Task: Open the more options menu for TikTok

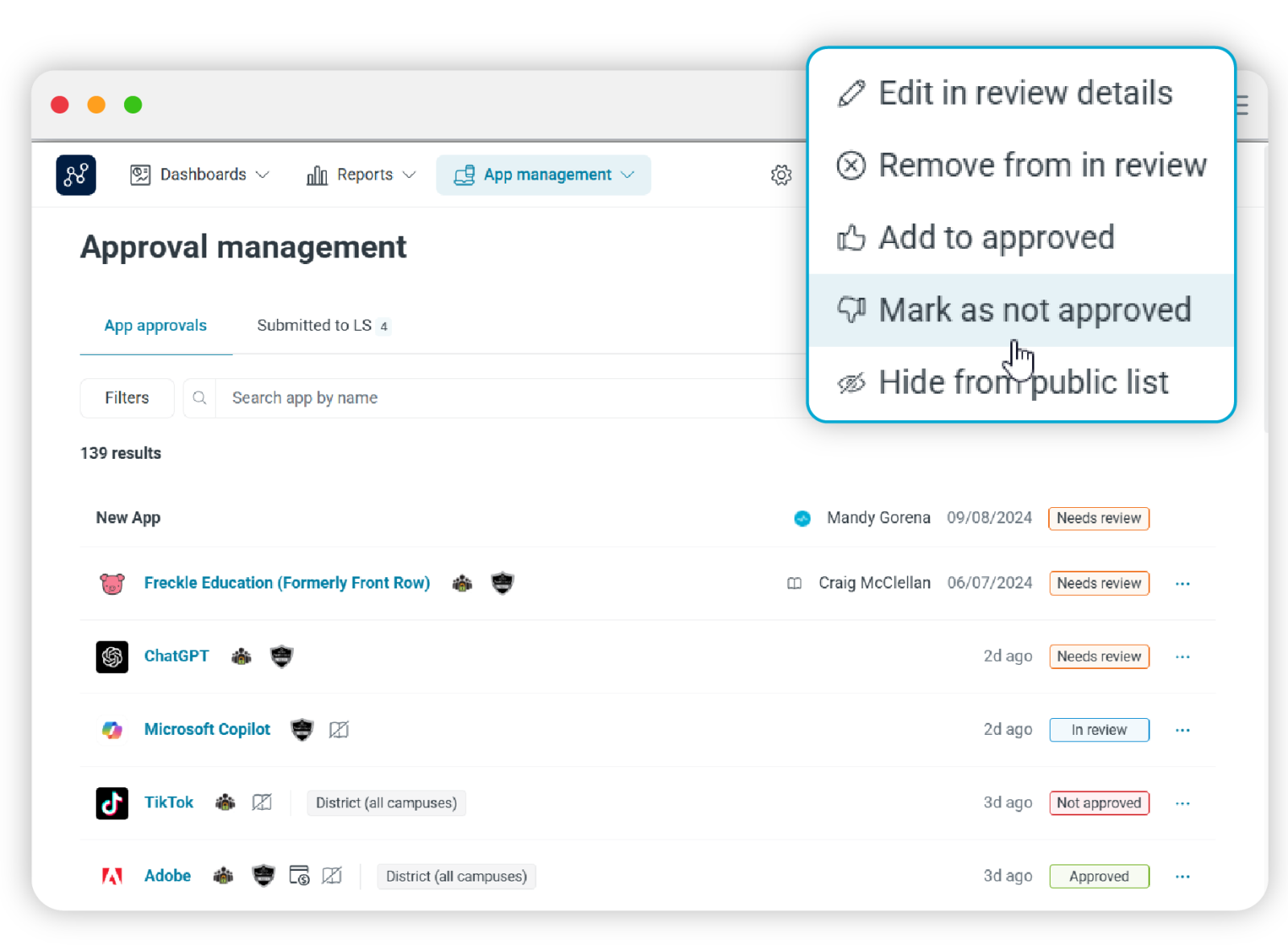Action: pyautogui.click(x=1182, y=803)
